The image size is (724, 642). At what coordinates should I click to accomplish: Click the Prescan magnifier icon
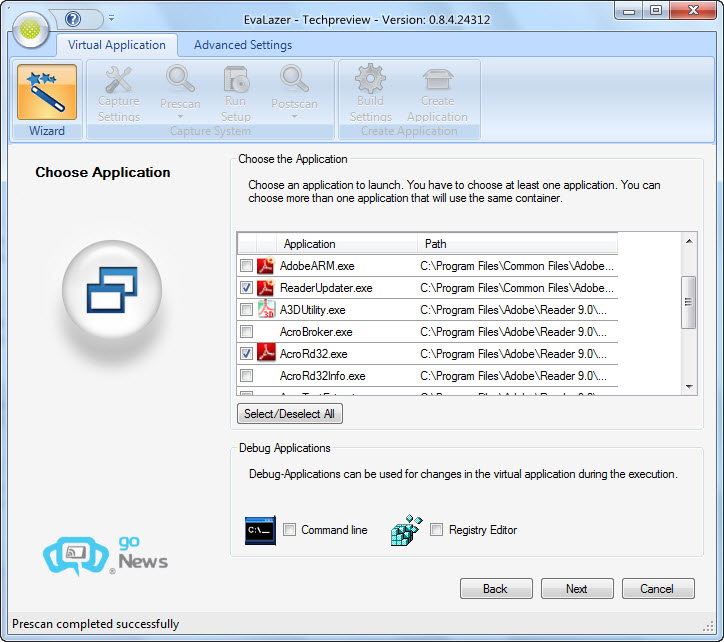(180, 79)
